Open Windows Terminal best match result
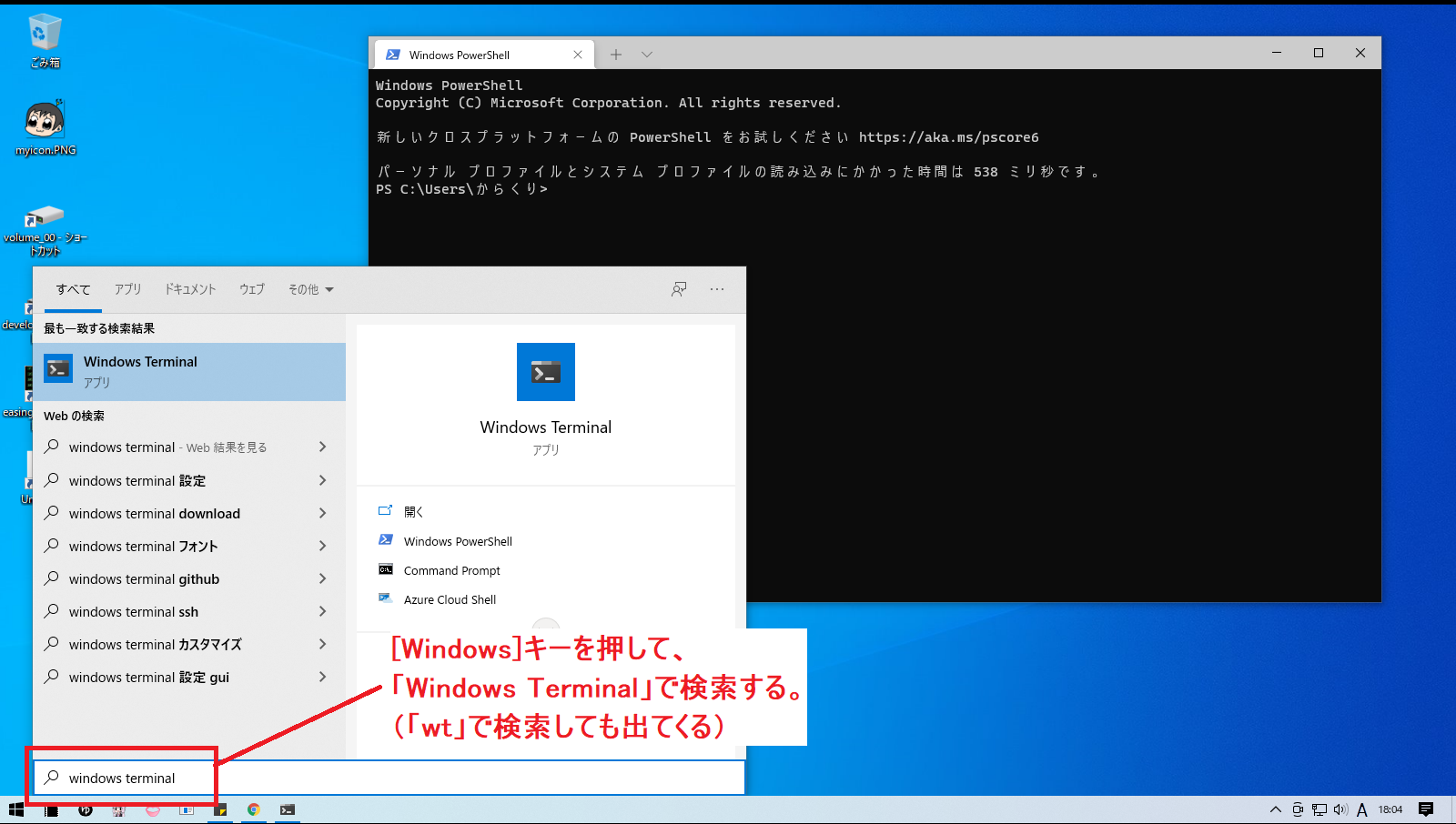 (189, 371)
